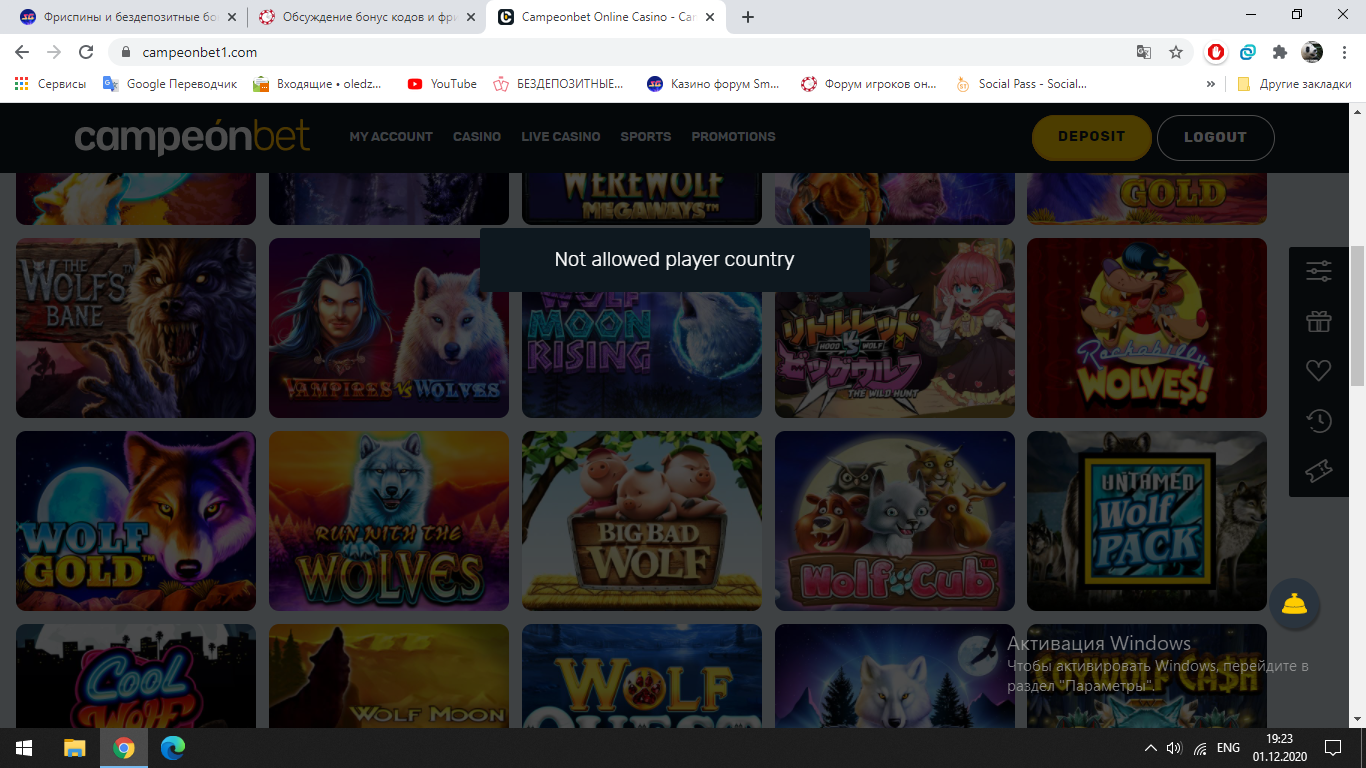Image resolution: width=1366 pixels, height=768 pixels.
Task: Navigate to SPORTS
Action: (646, 137)
